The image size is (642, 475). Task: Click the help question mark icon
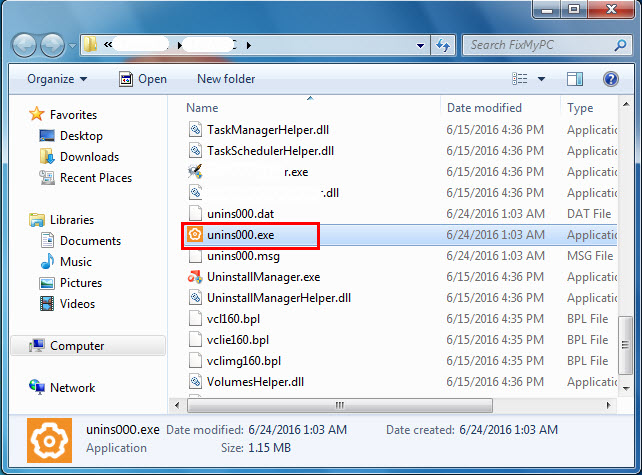[x=610, y=79]
